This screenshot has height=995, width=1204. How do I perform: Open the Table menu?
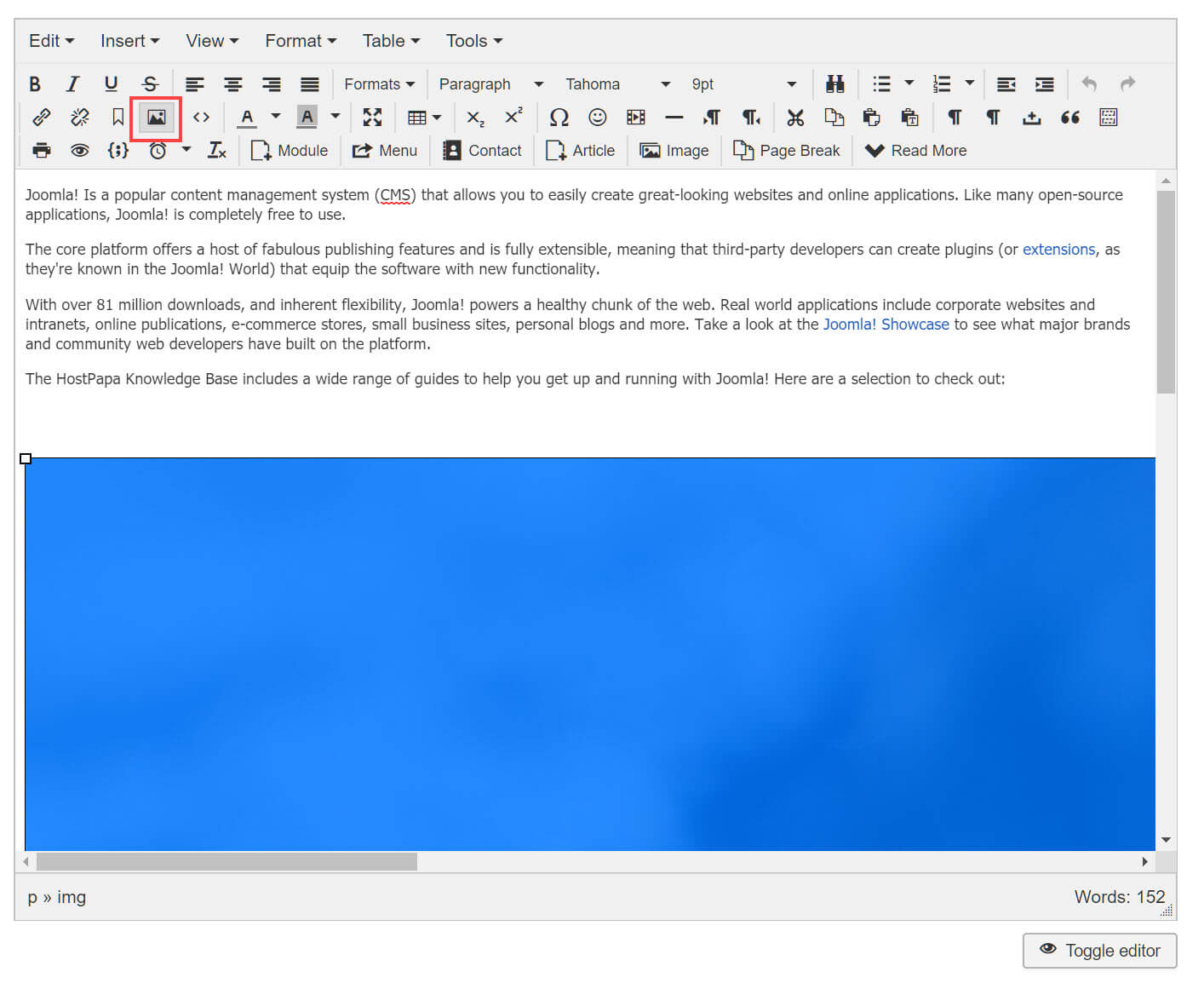pos(391,41)
